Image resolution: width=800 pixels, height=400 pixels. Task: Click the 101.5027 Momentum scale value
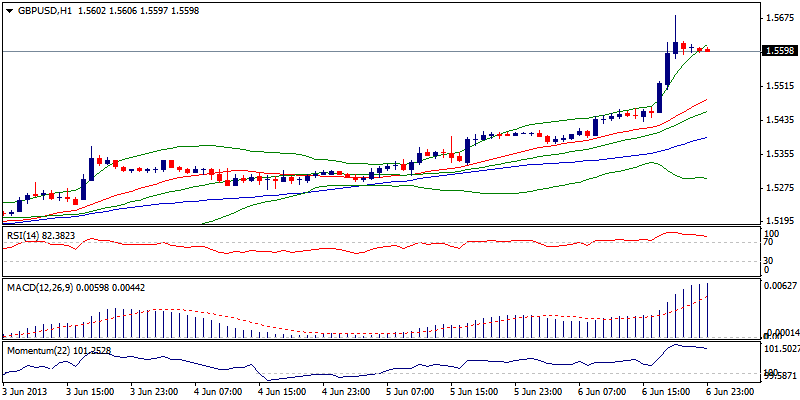tap(782, 349)
